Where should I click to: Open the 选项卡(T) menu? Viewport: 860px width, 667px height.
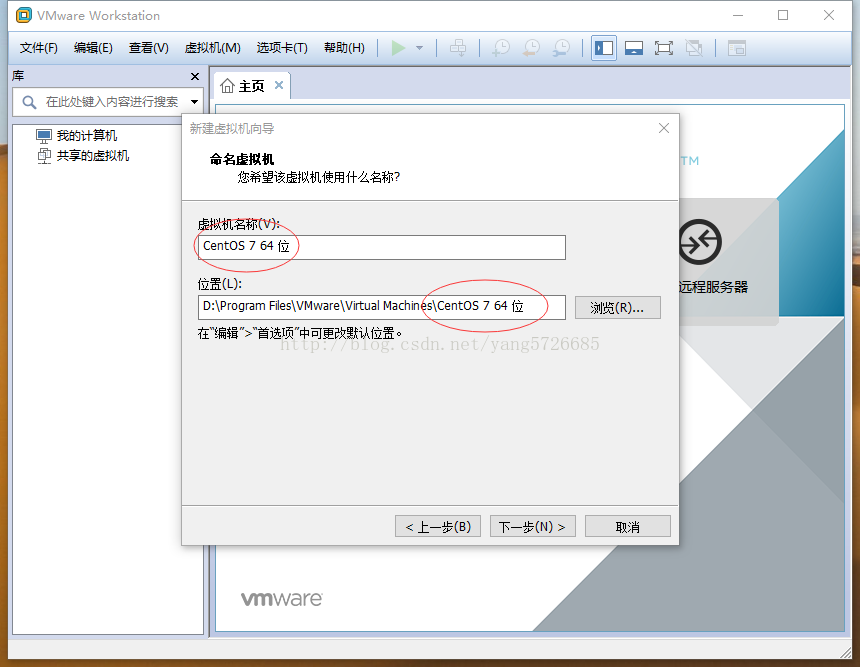(x=282, y=48)
